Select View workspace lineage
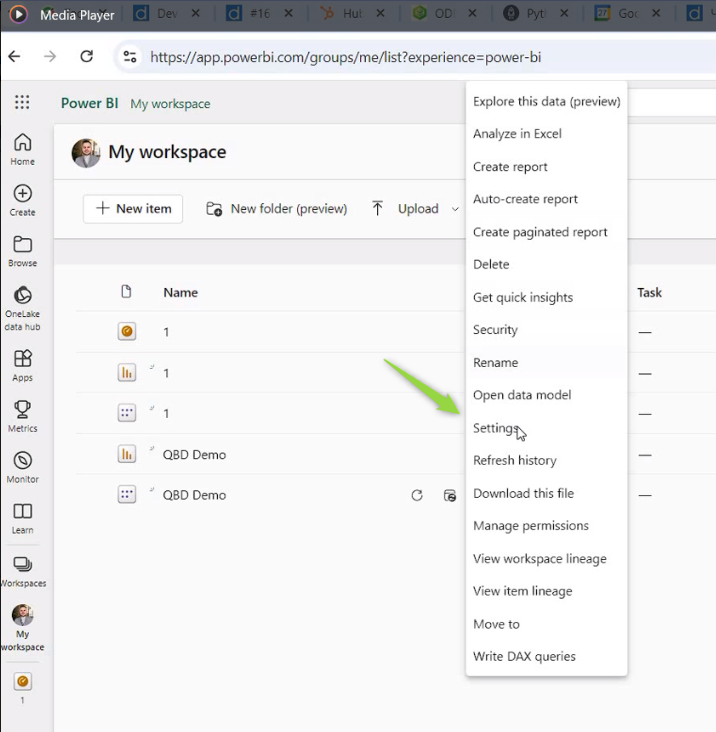Screen dimensions: 716x732 point(547,559)
